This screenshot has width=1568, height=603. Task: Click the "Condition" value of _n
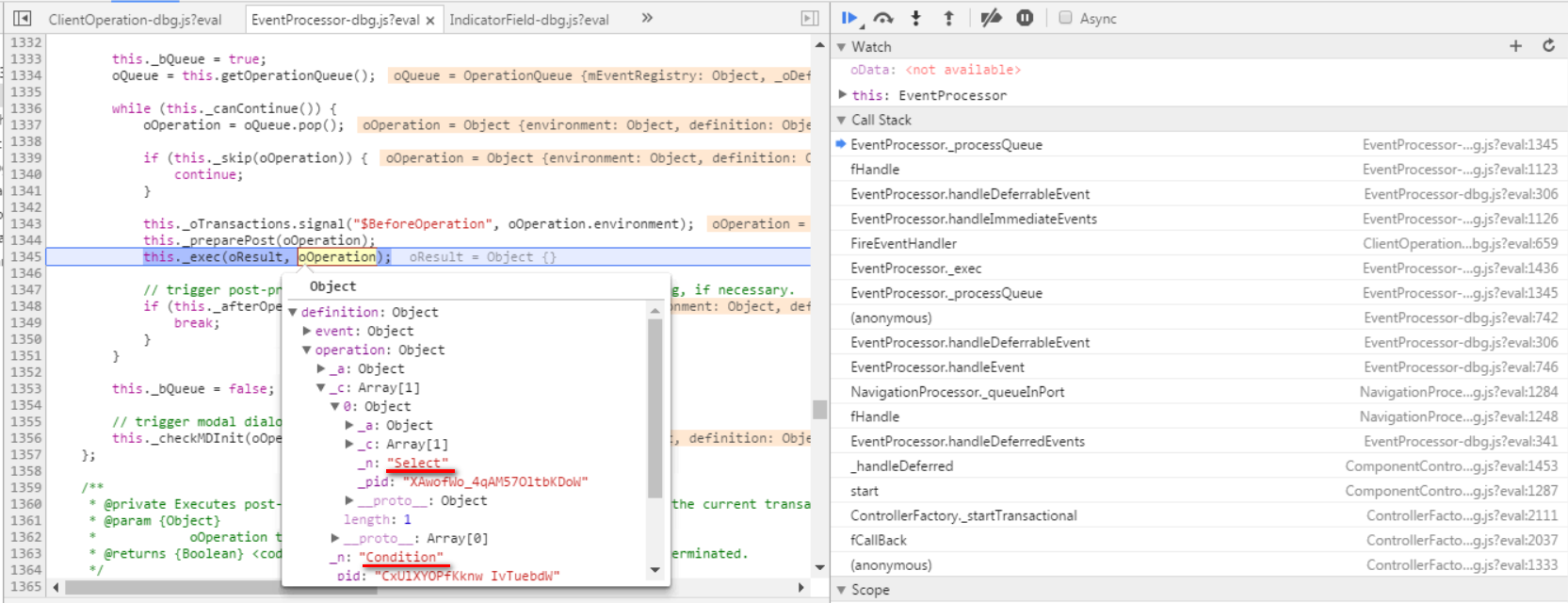[400, 557]
